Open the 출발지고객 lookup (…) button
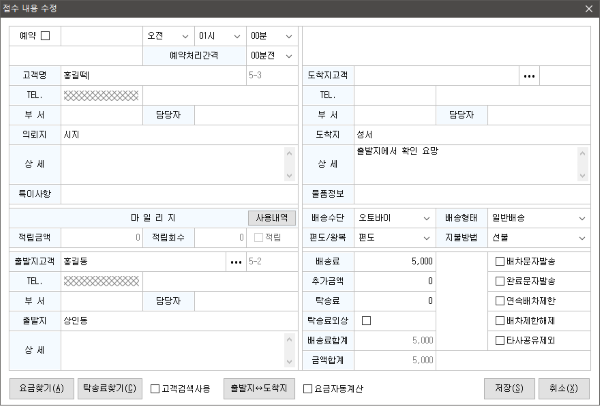Image resolution: width=600 pixels, height=409 pixels. [x=237, y=262]
